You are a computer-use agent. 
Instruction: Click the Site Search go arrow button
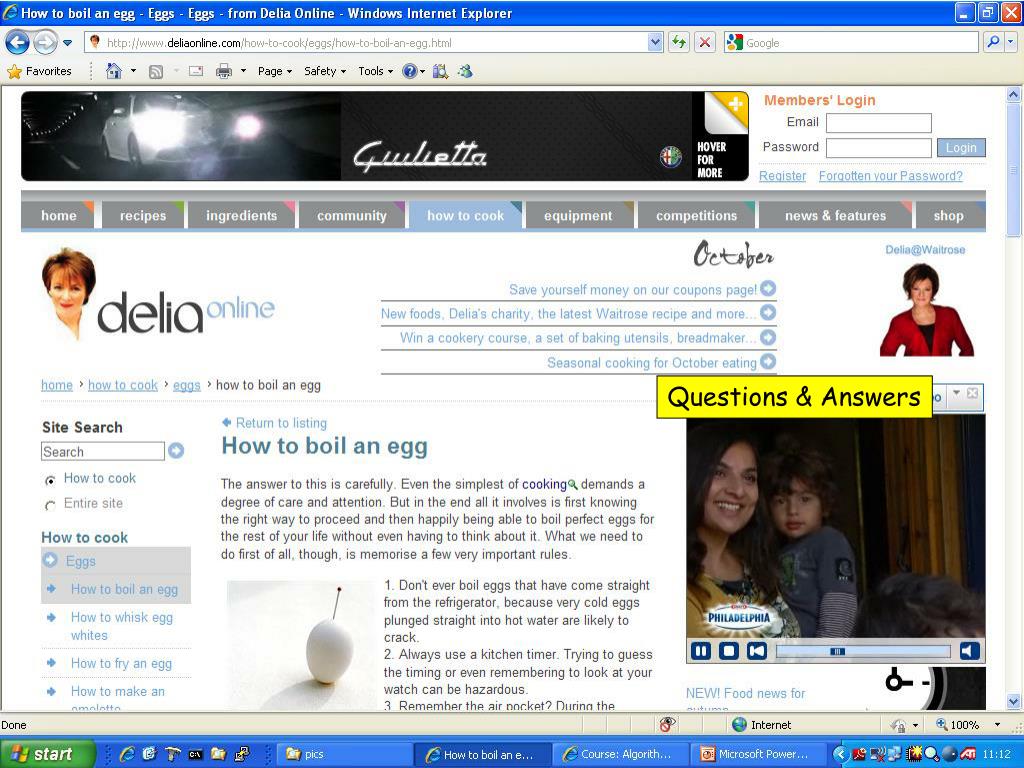click(x=176, y=451)
